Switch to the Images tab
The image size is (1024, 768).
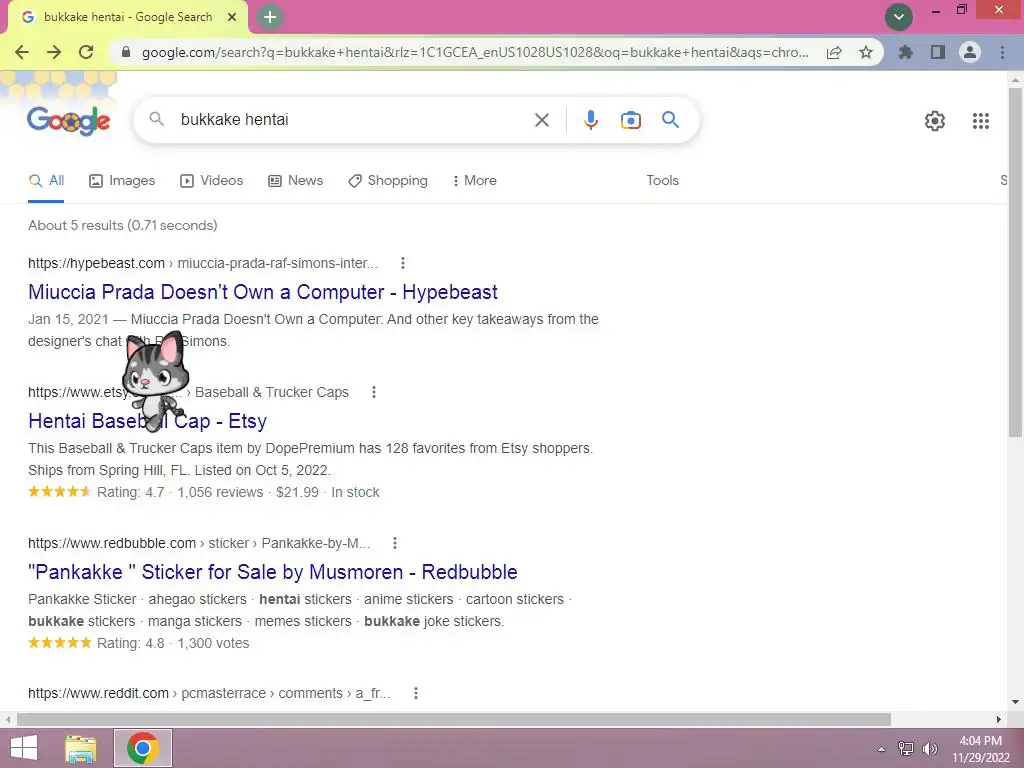pos(122,180)
